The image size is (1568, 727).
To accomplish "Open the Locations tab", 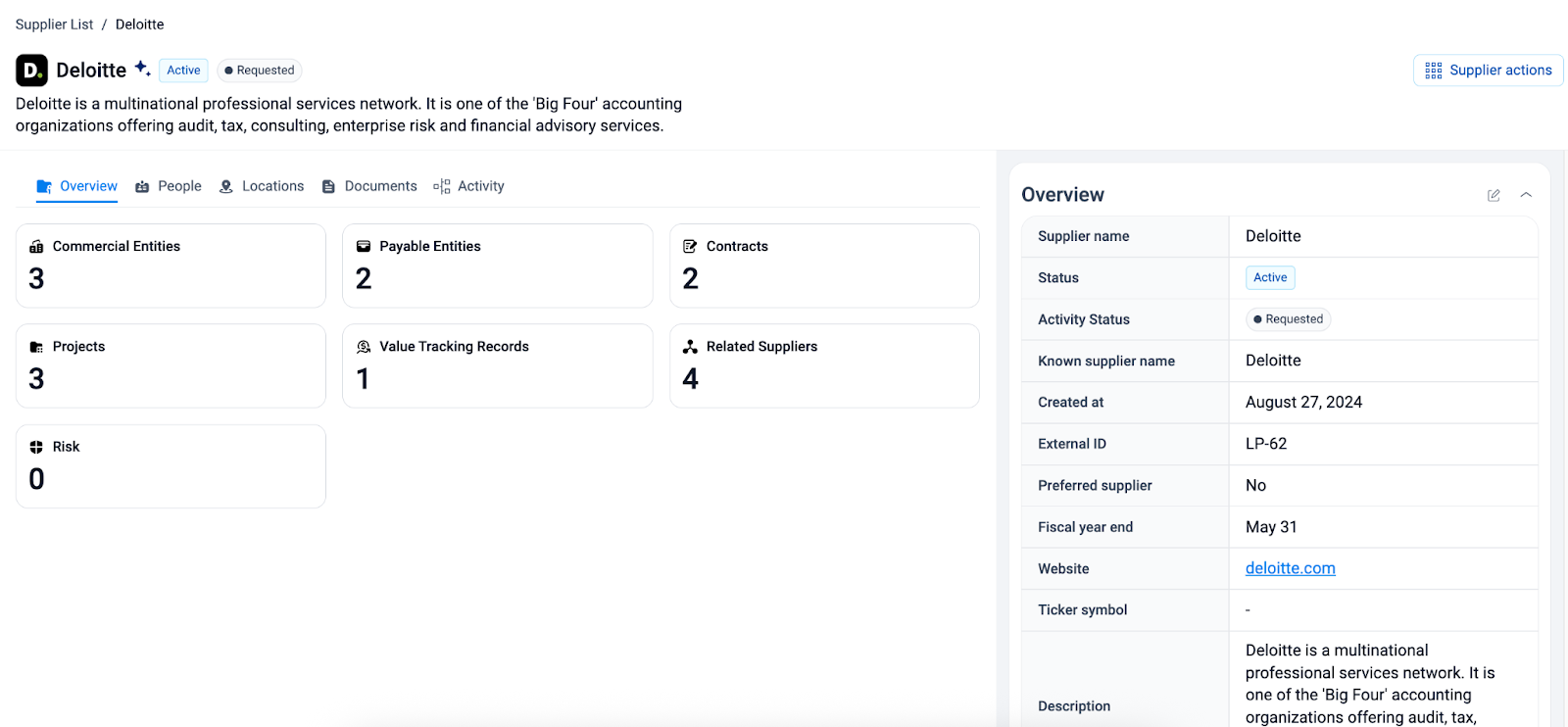I will click(x=262, y=186).
